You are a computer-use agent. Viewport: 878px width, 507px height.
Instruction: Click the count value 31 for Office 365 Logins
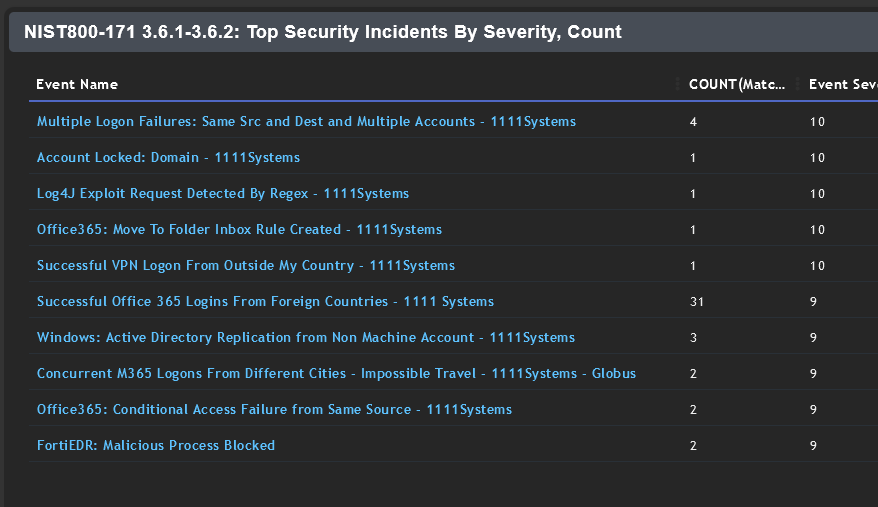coord(696,302)
